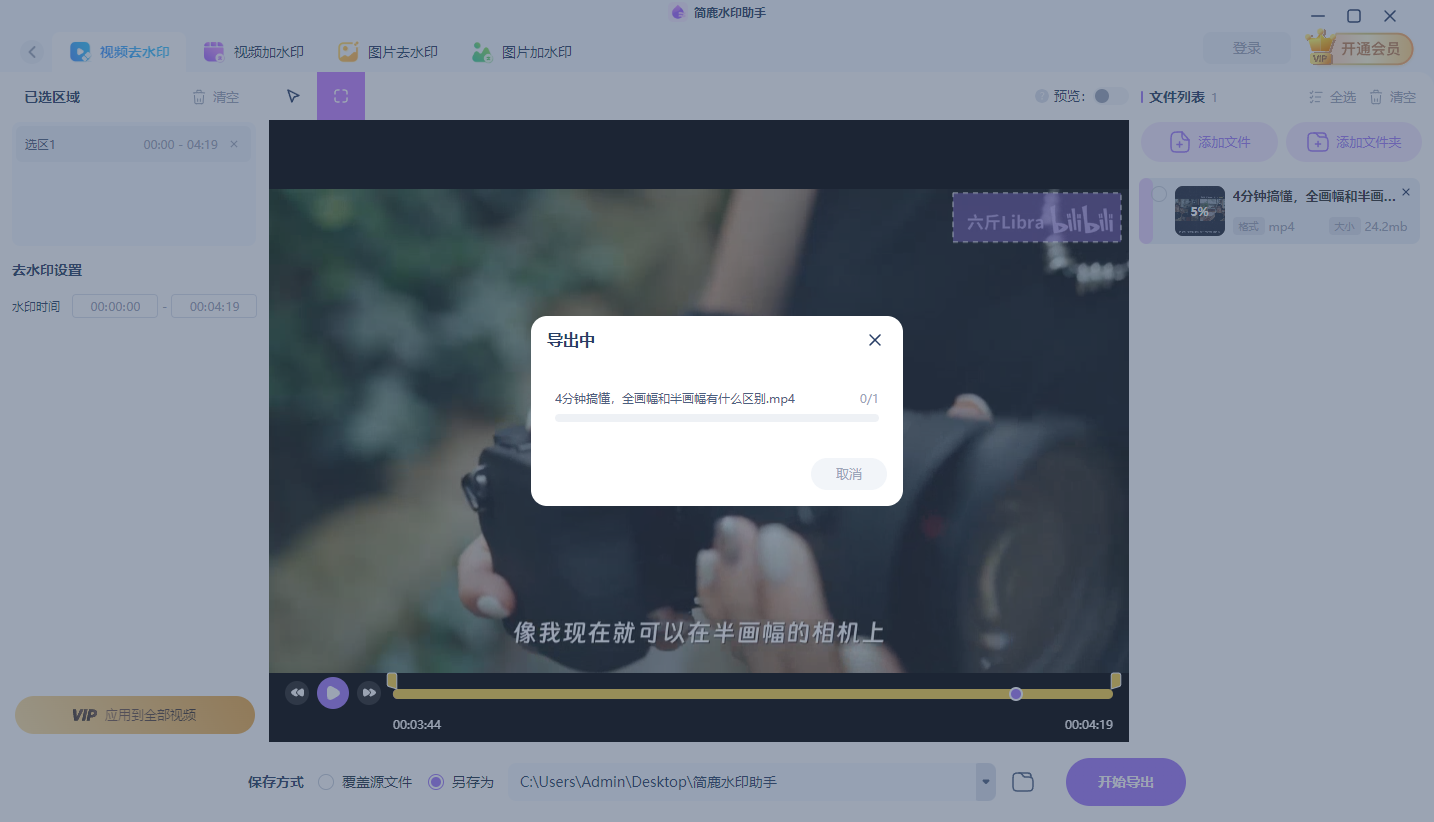Expand the save path dropdown arrow
The width and height of the screenshot is (1434, 822).
[983, 781]
